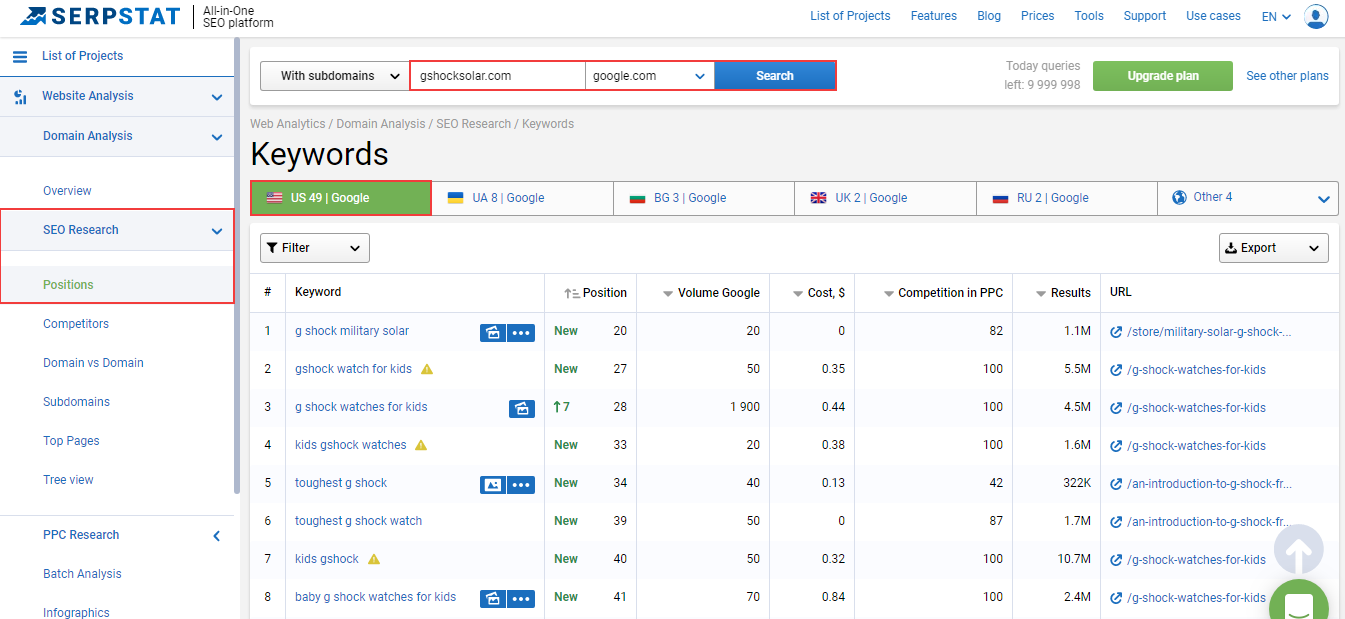Open external link icon for /store/military-solar-g-shock URL
This screenshot has width=1345, height=619.
(x=1116, y=332)
